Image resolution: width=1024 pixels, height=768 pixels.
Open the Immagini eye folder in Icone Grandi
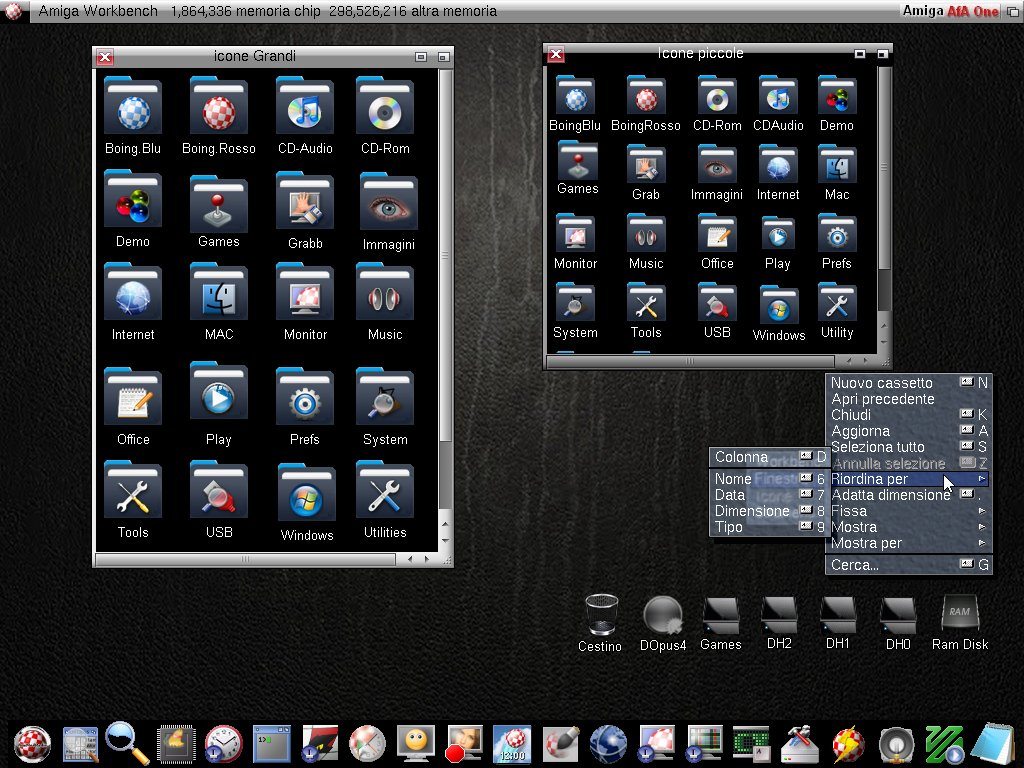(x=388, y=206)
